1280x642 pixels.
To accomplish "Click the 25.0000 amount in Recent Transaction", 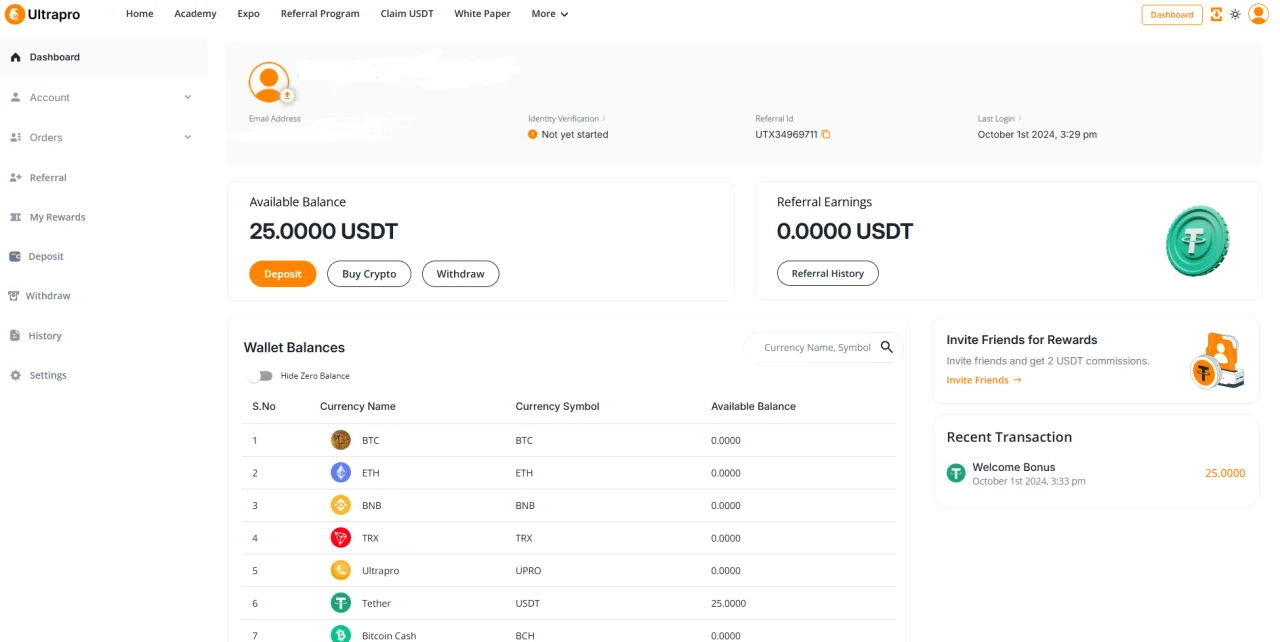I will point(1225,473).
